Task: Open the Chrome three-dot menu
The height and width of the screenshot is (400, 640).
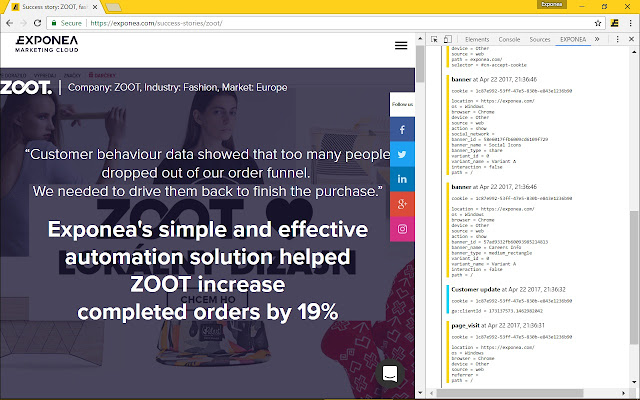Action: pyautogui.click(x=631, y=23)
